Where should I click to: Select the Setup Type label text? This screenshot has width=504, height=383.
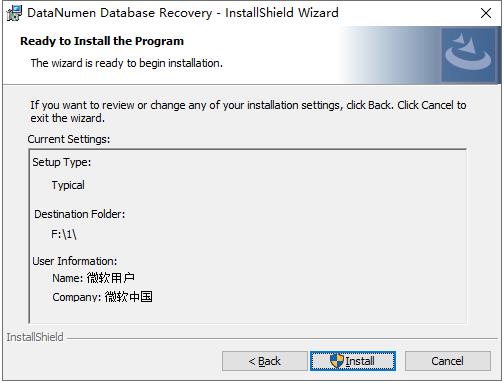[62, 162]
